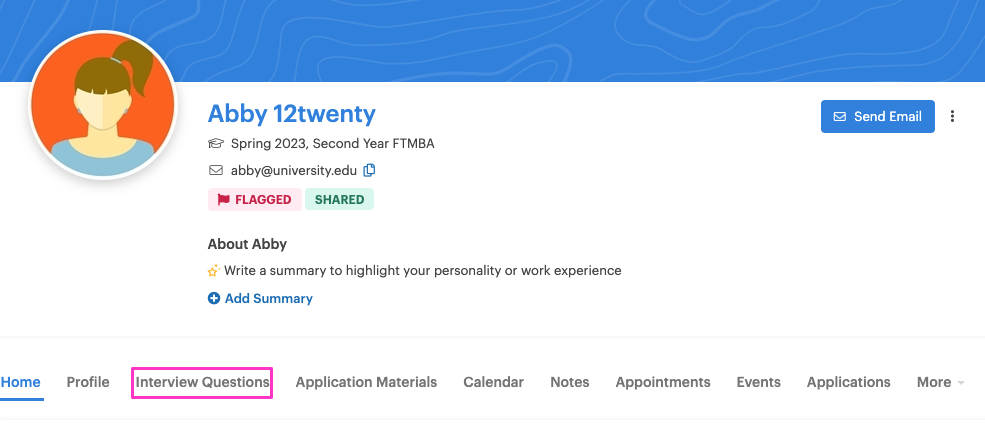The width and height of the screenshot is (985, 423).
Task: Click Abby's profile avatar picture
Action: (103, 105)
